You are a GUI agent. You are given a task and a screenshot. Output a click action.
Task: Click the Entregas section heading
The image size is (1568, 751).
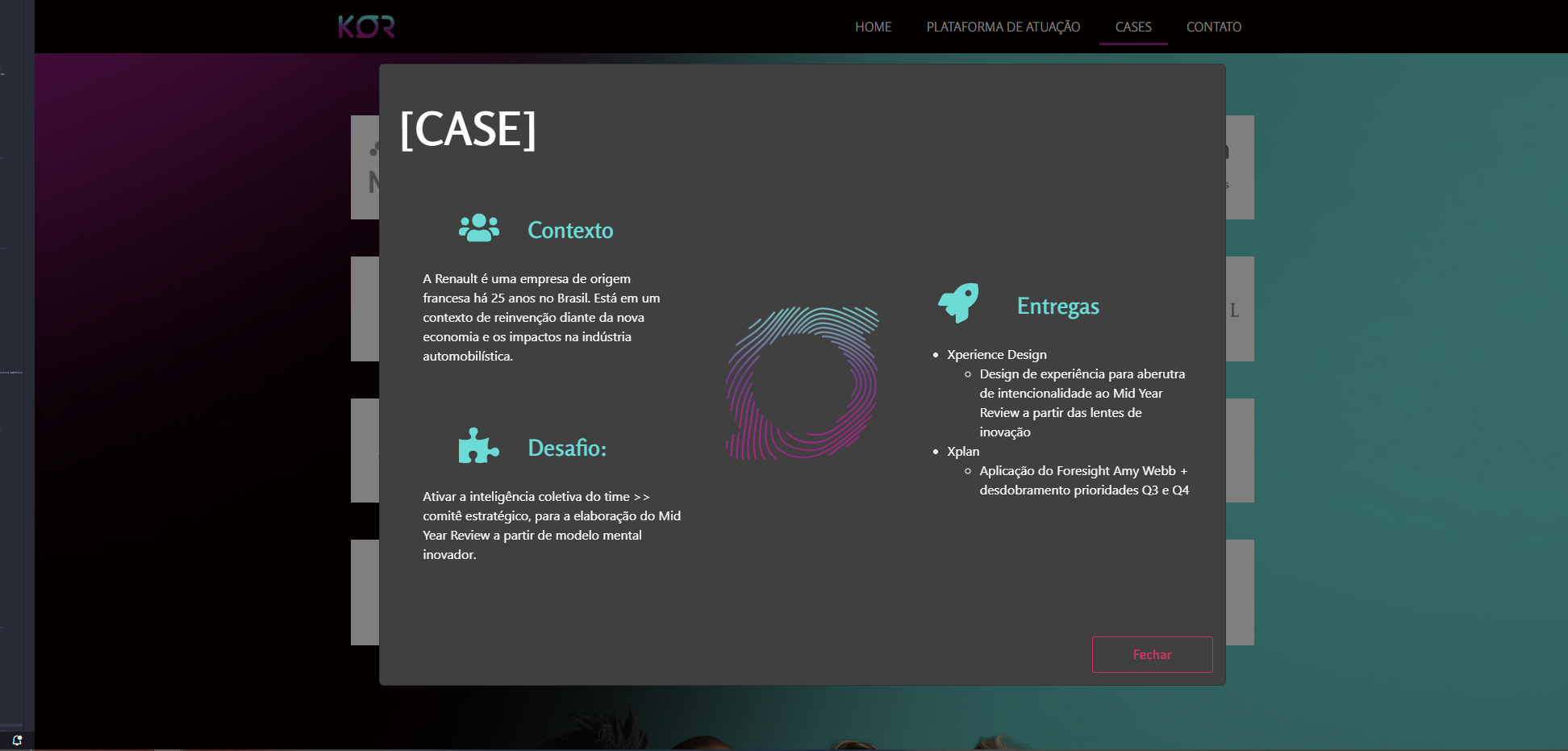coord(1057,307)
